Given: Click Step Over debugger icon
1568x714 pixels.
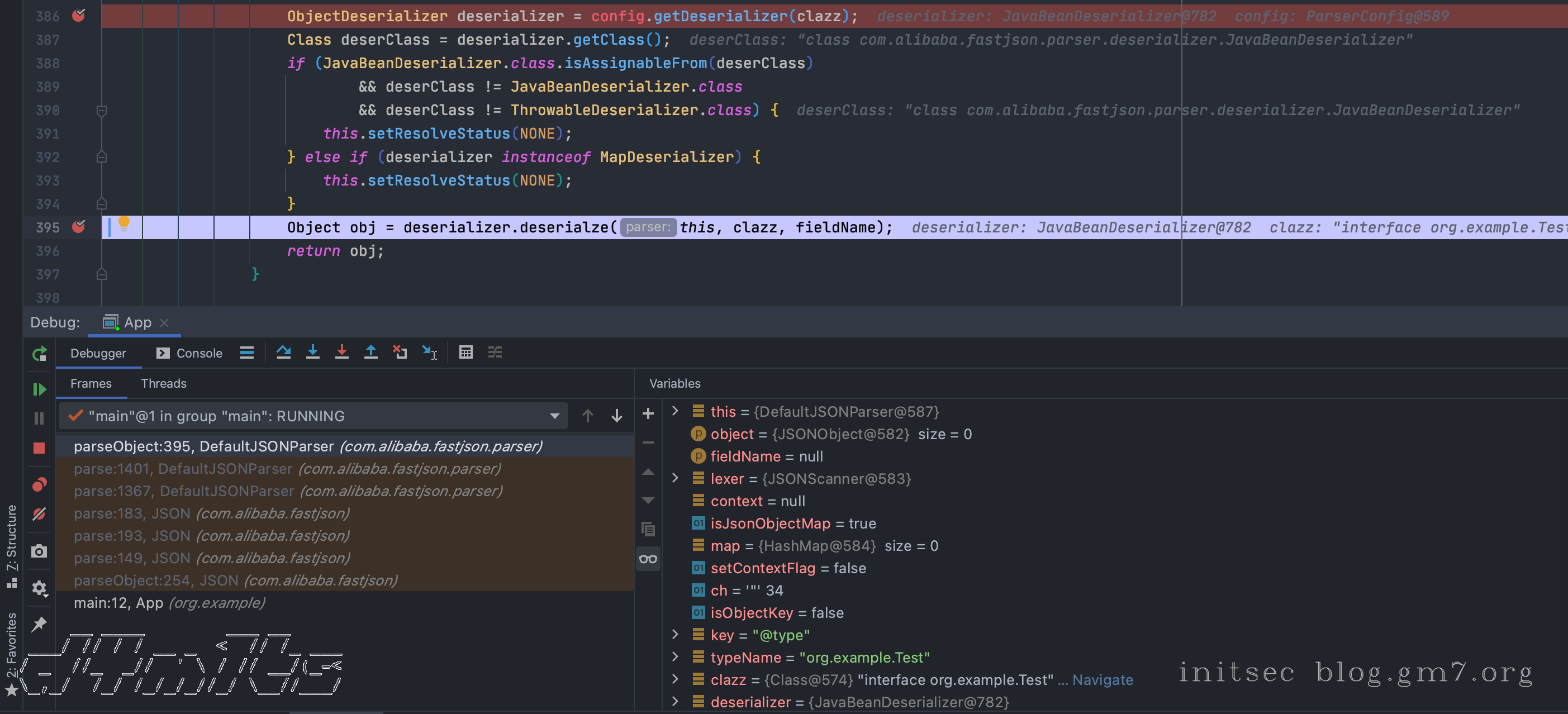Looking at the screenshot, I should pos(283,353).
